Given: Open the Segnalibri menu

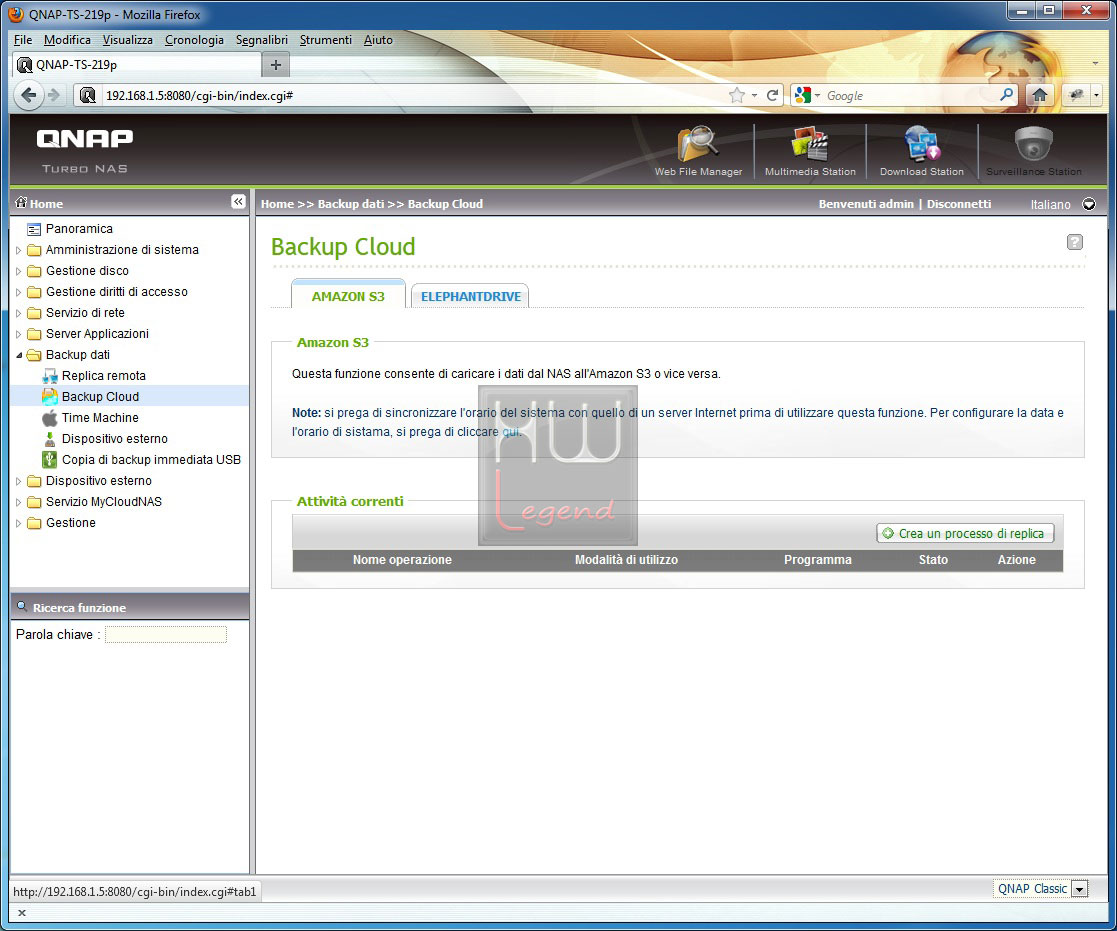Looking at the screenshot, I should tap(261, 40).
